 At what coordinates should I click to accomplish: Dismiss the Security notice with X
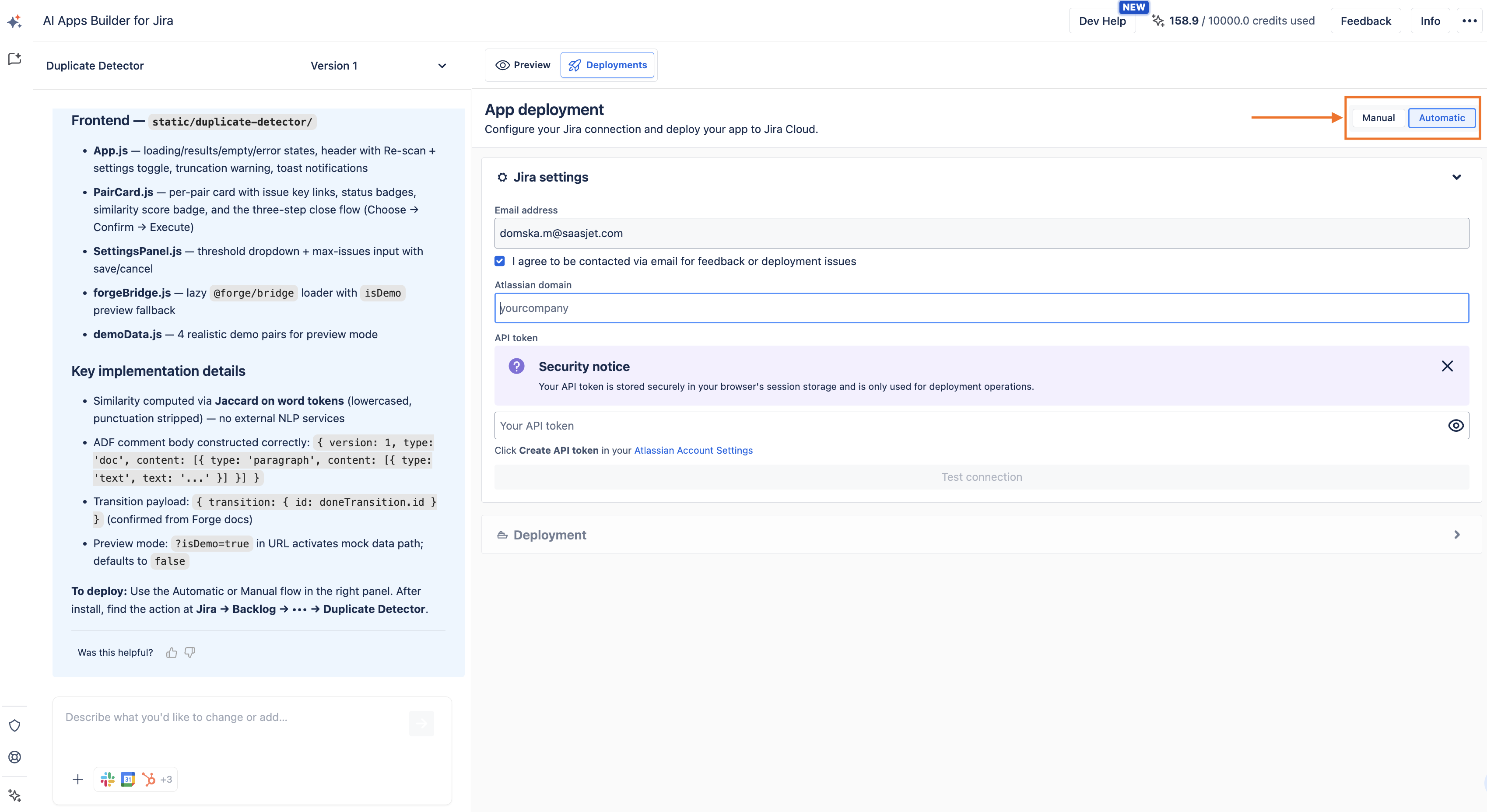click(1447, 366)
